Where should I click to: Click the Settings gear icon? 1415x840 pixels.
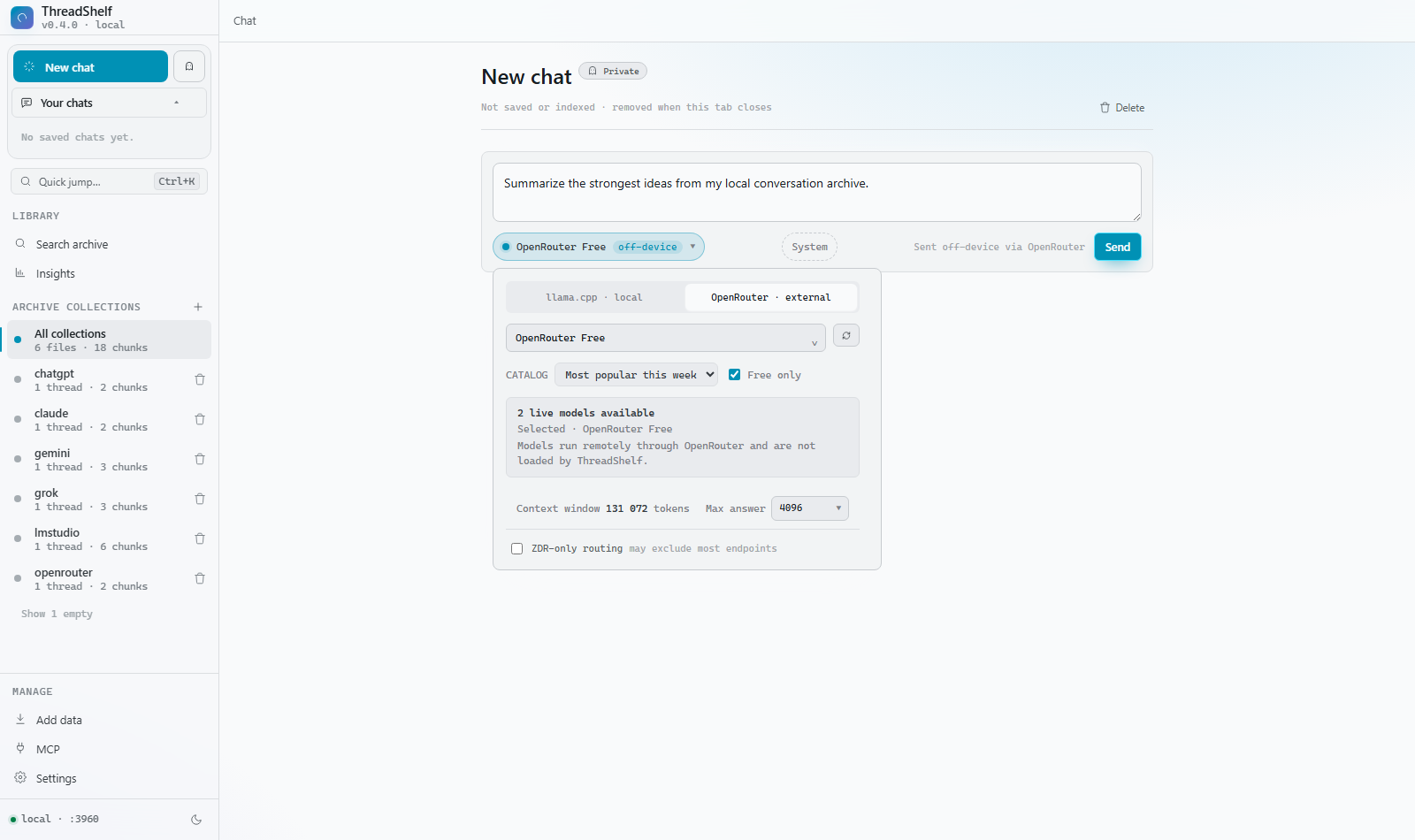click(20, 777)
